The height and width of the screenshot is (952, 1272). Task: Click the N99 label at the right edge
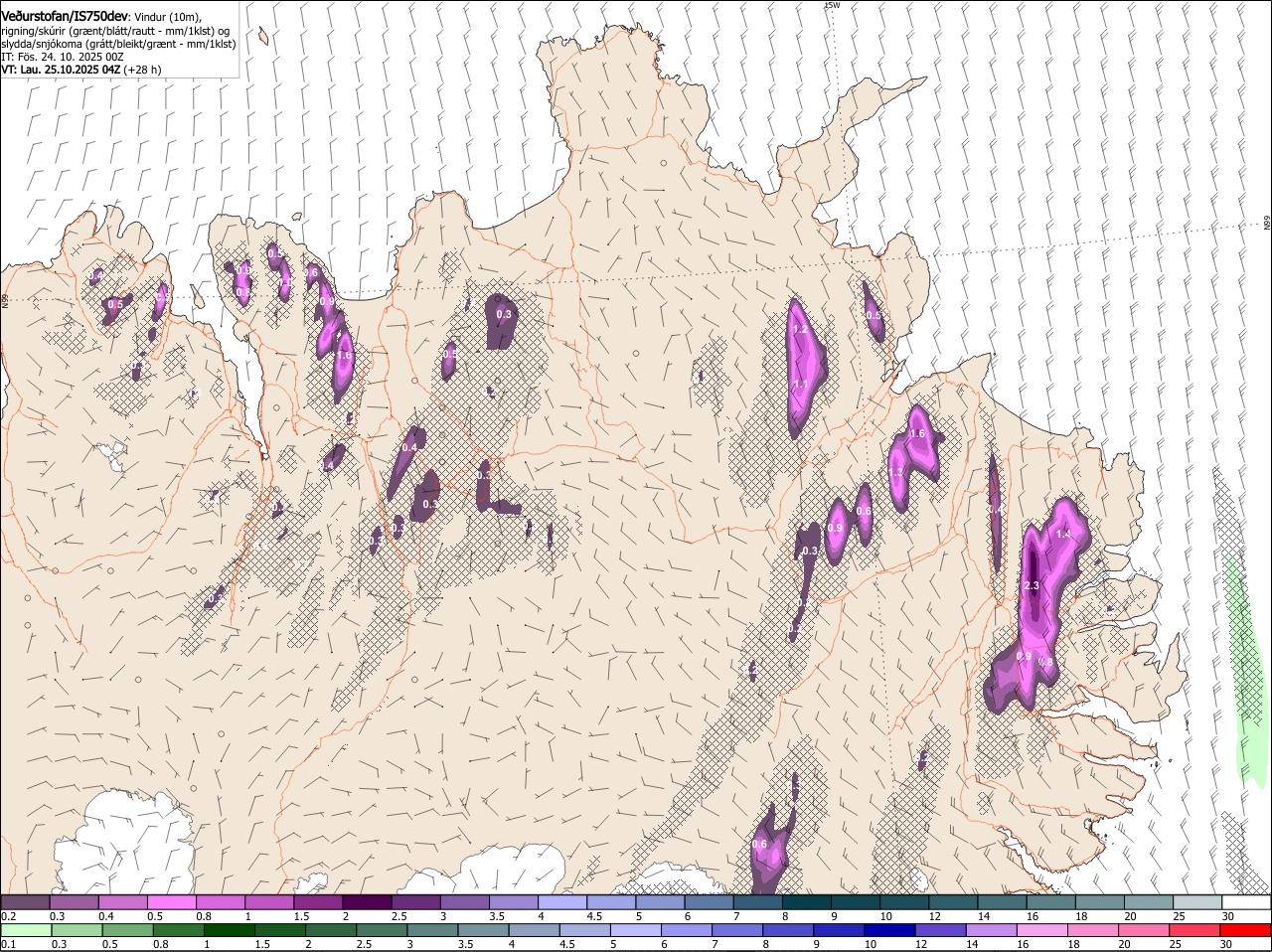pyautogui.click(x=1267, y=224)
